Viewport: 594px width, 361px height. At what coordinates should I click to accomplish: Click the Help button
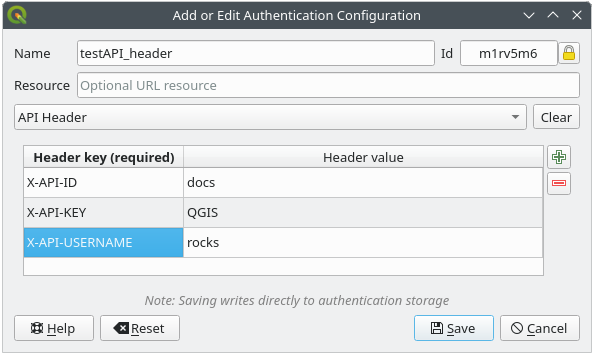pyautogui.click(x=54, y=328)
